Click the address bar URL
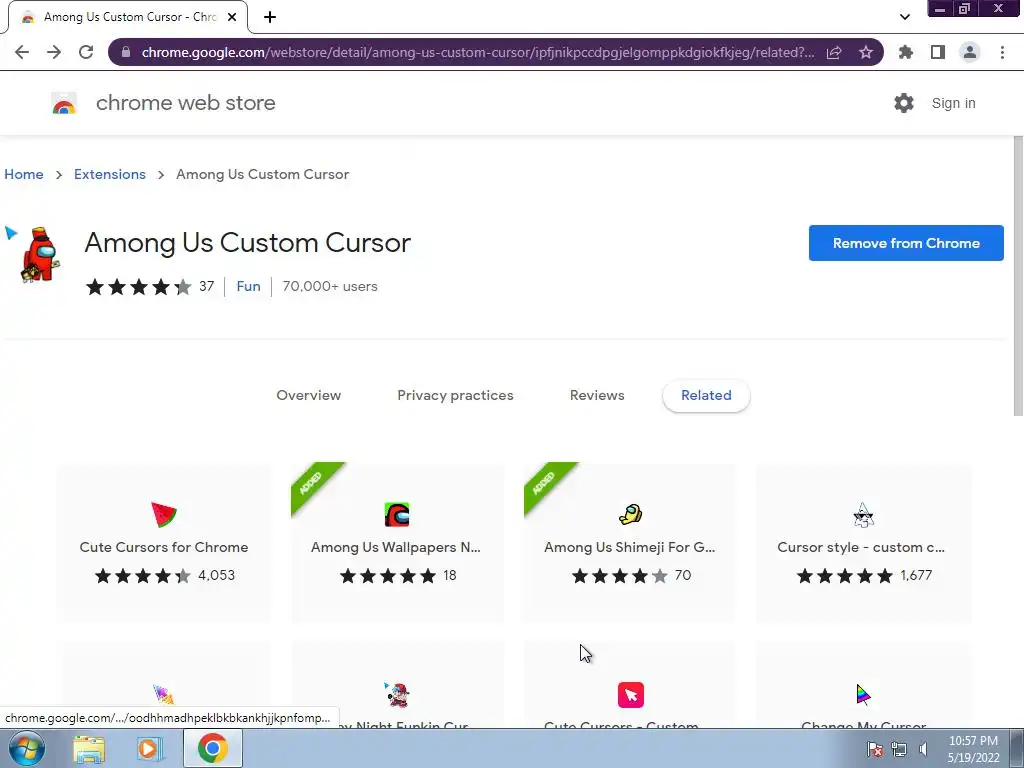 pyautogui.click(x=477, y=52)
